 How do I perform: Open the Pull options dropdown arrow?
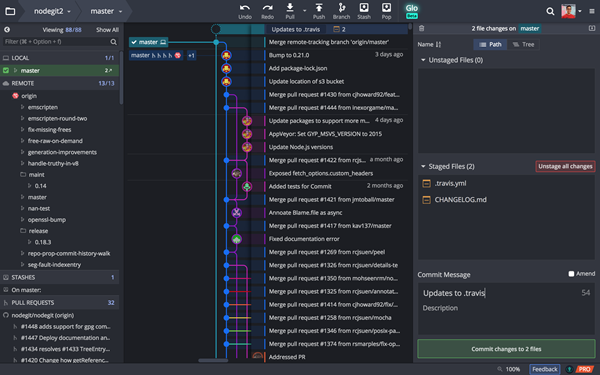(305, 11)
